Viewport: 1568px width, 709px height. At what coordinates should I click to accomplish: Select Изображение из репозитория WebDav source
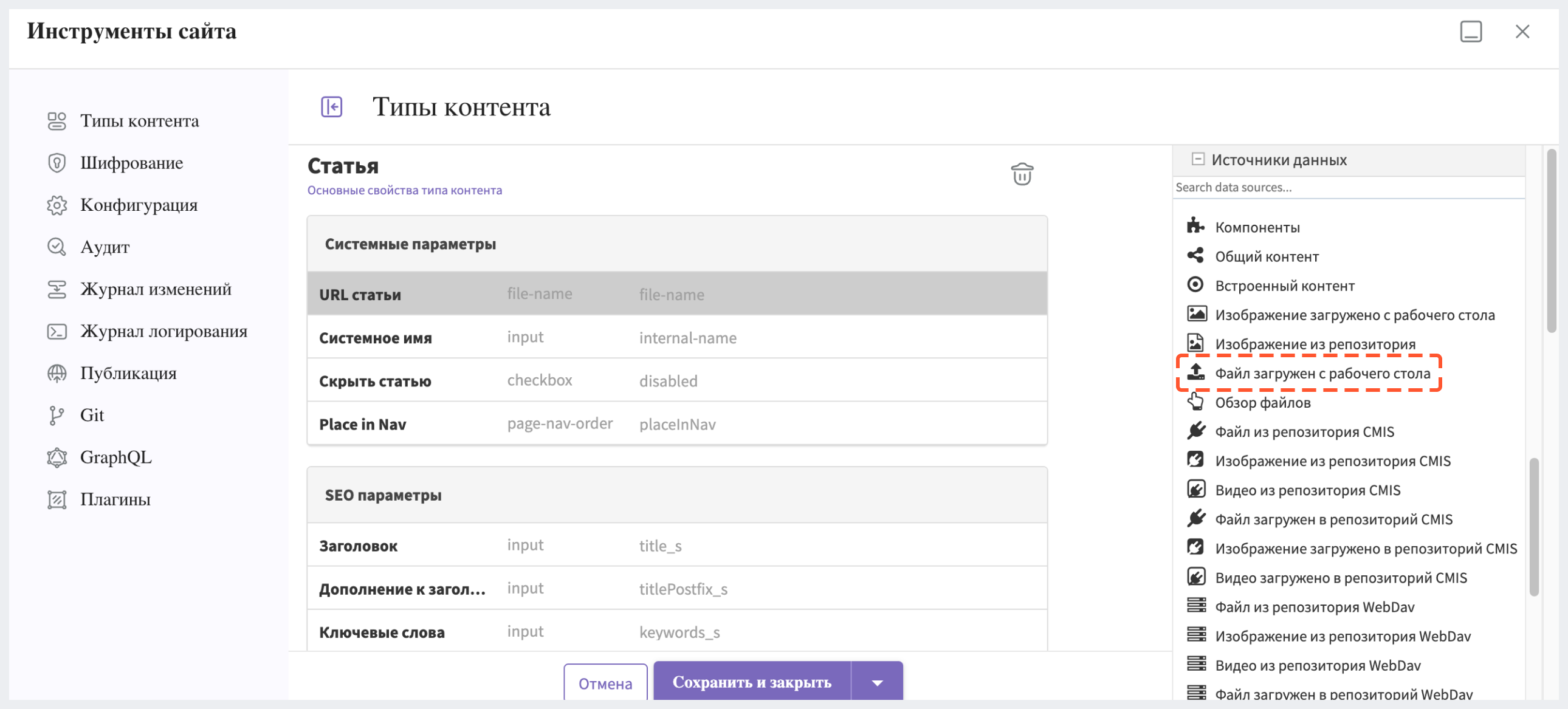pos(1342,636)
